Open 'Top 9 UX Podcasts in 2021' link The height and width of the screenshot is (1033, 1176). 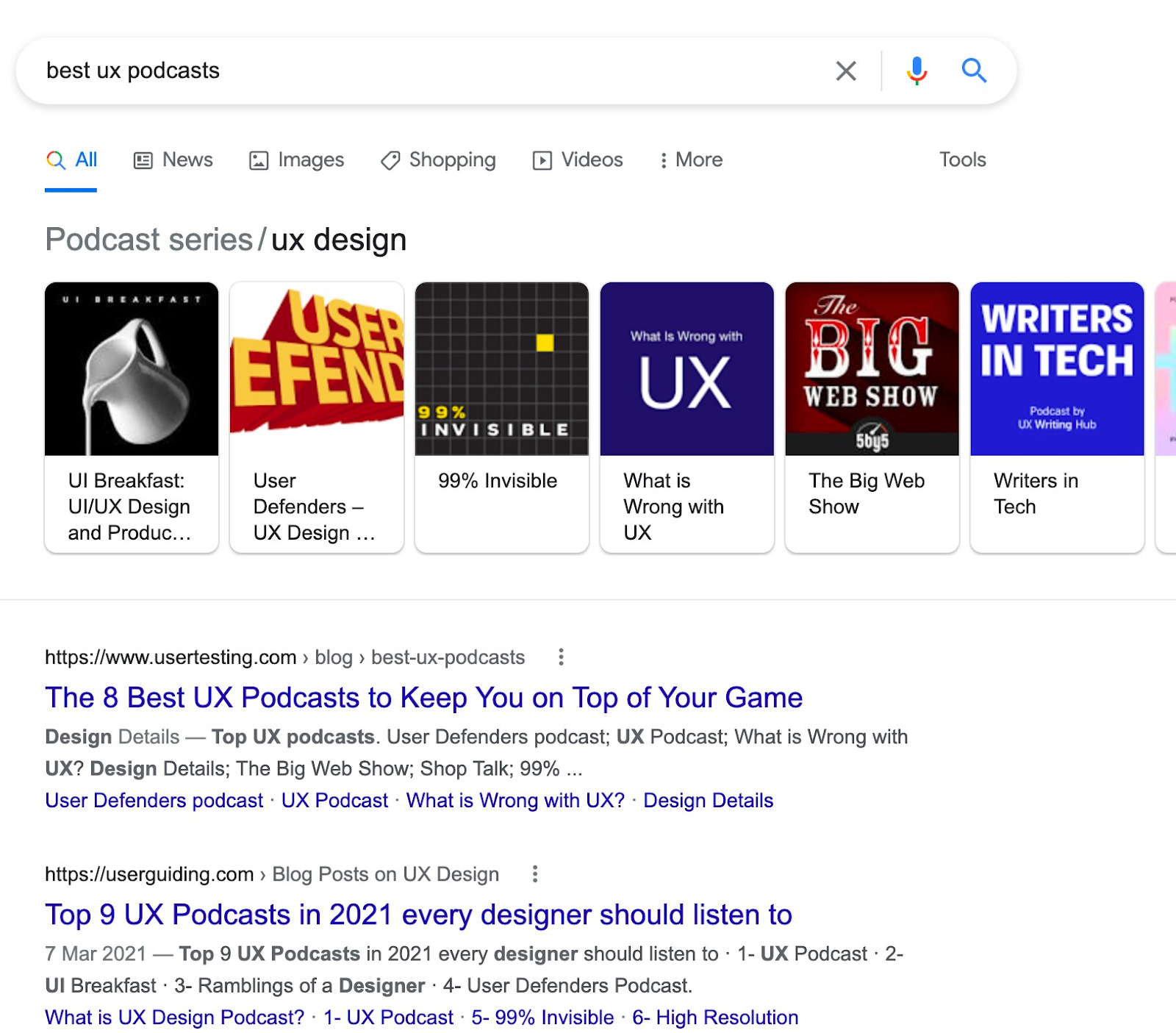coord(417,915)
